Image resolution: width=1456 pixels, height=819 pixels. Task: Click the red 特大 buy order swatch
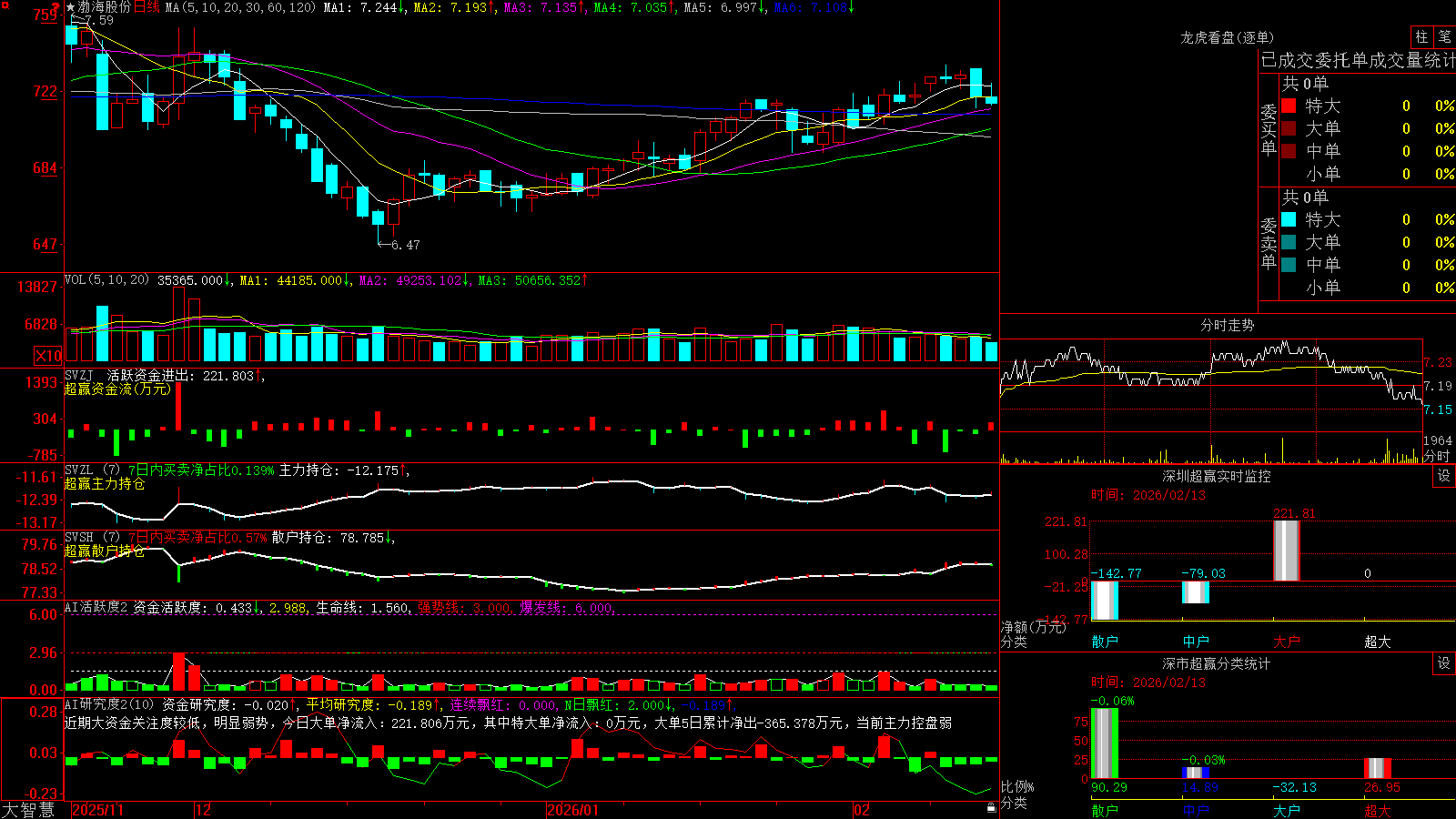pyautogui.click(x=1289, y=106)
